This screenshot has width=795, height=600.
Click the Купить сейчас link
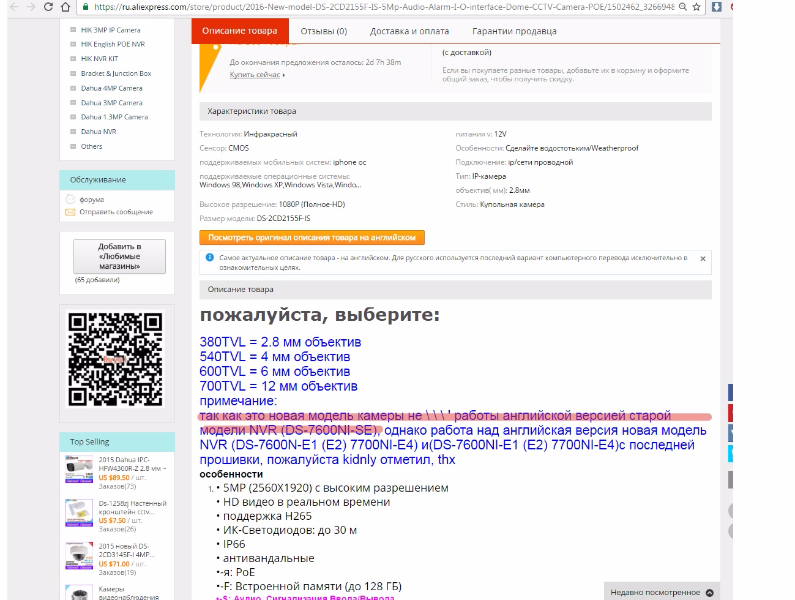pyautogui.click(x=255, y=75)
